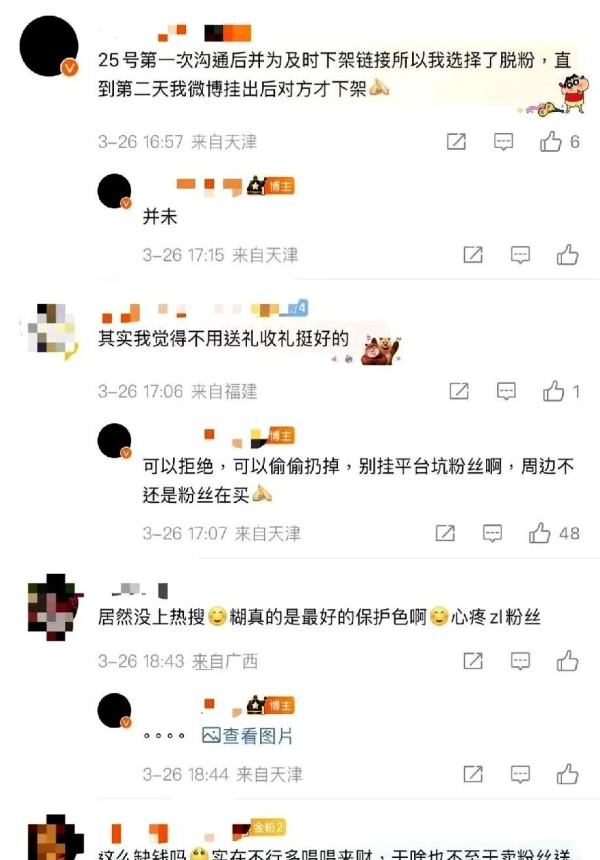Like the "并未" reply
The height and width of the screenshot is (860, 600).
(567, 255)
